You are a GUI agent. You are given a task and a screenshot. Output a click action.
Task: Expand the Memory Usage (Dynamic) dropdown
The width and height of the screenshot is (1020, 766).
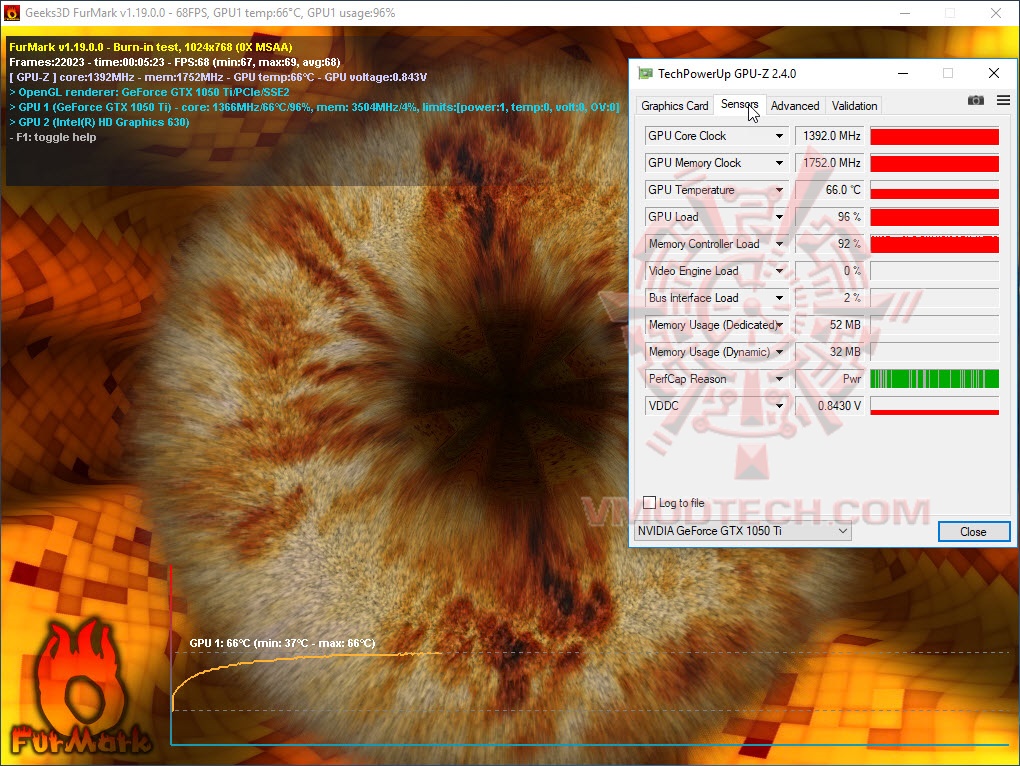pos(779,352)
